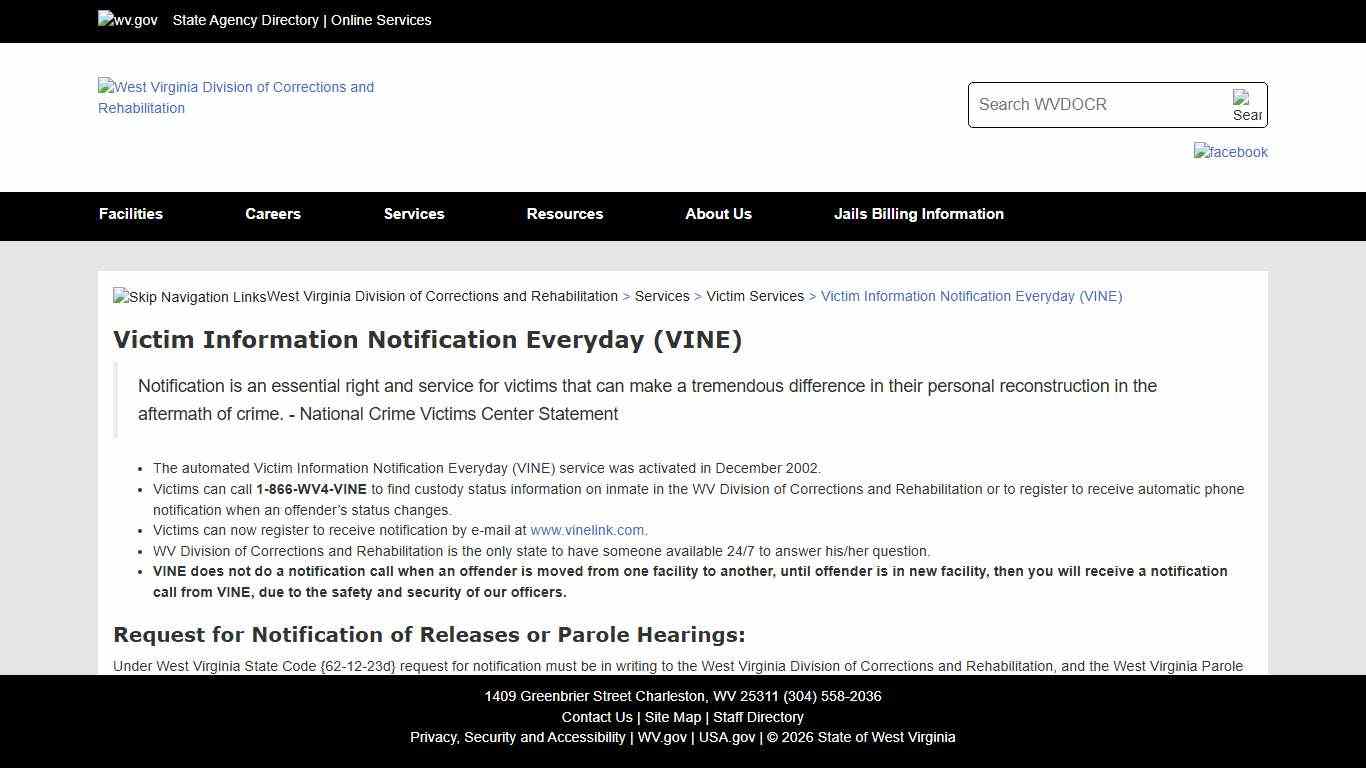Click the Skip Navigation Links icon
The width and height of the screenshot is (1366, 768).
pos(190,296)
